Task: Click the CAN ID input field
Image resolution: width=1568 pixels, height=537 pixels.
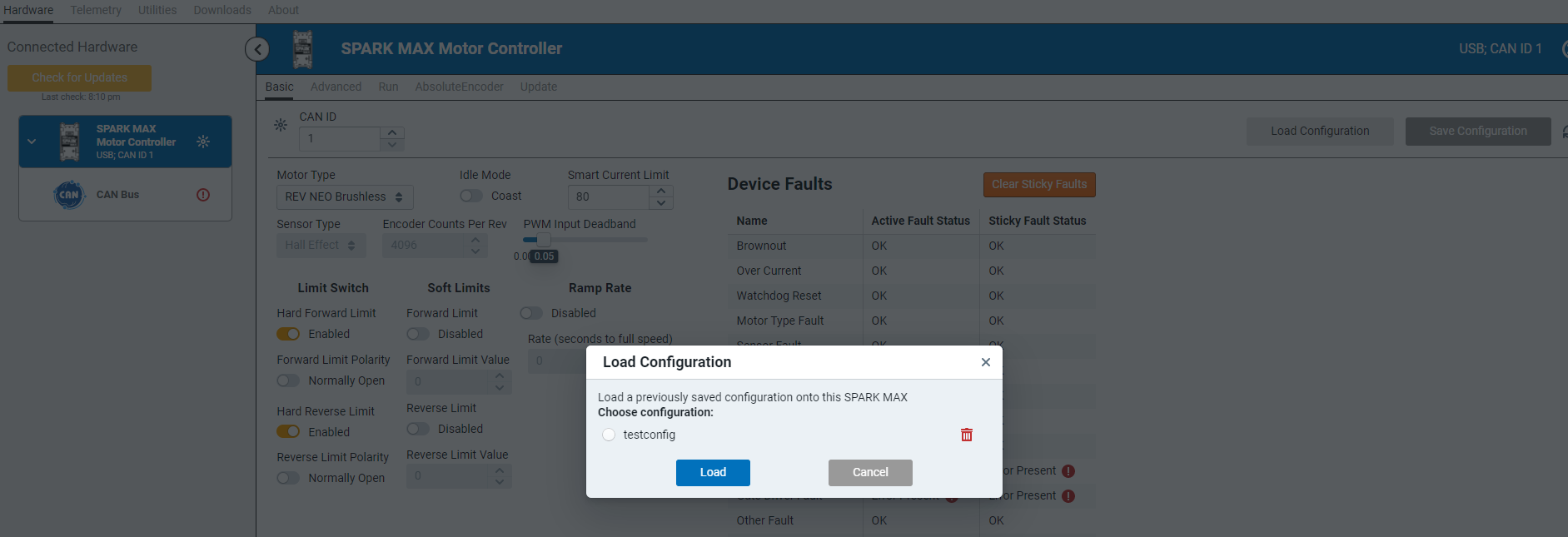Action: click(341, 138)
